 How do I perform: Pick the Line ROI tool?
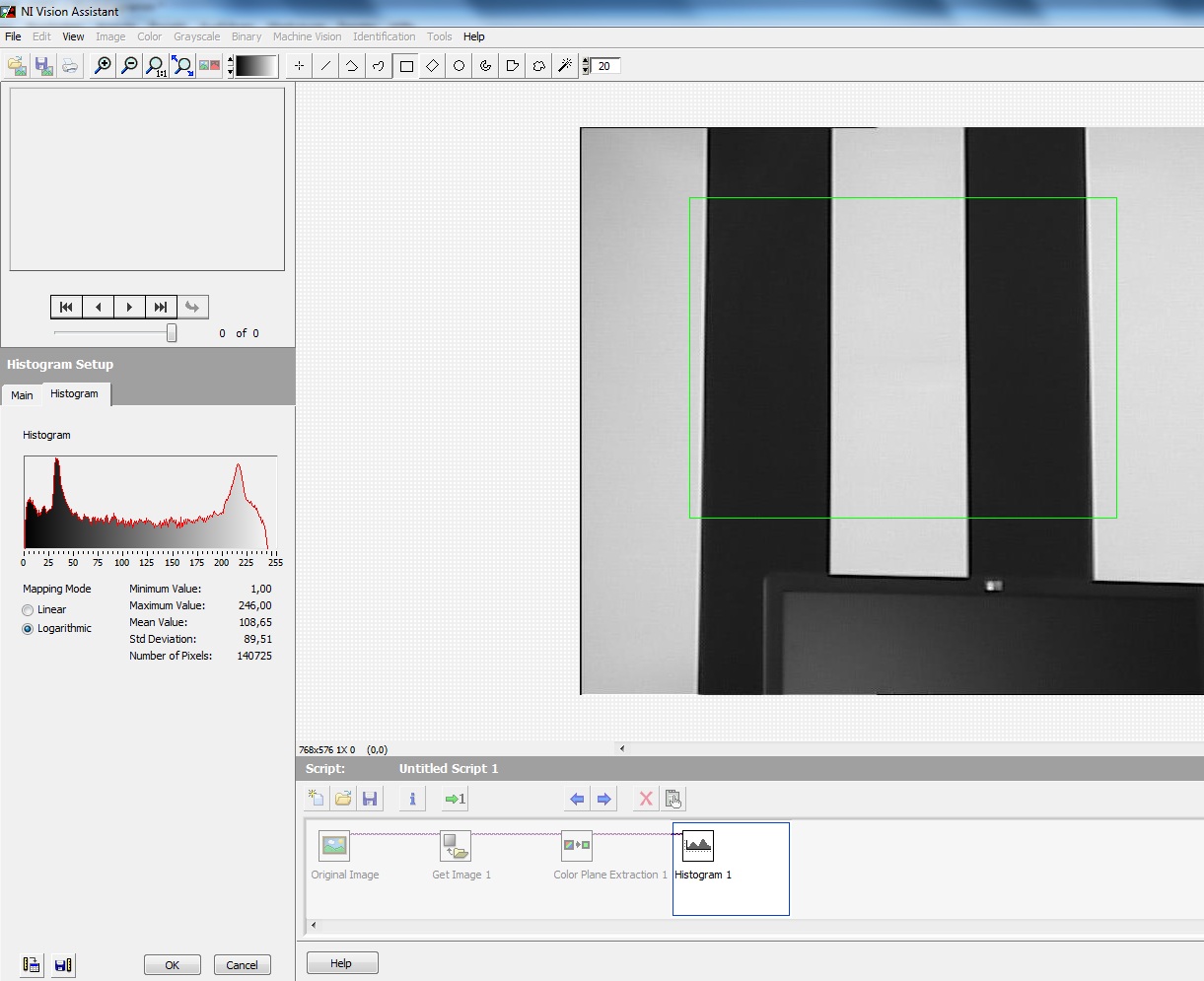click(326, 66)
